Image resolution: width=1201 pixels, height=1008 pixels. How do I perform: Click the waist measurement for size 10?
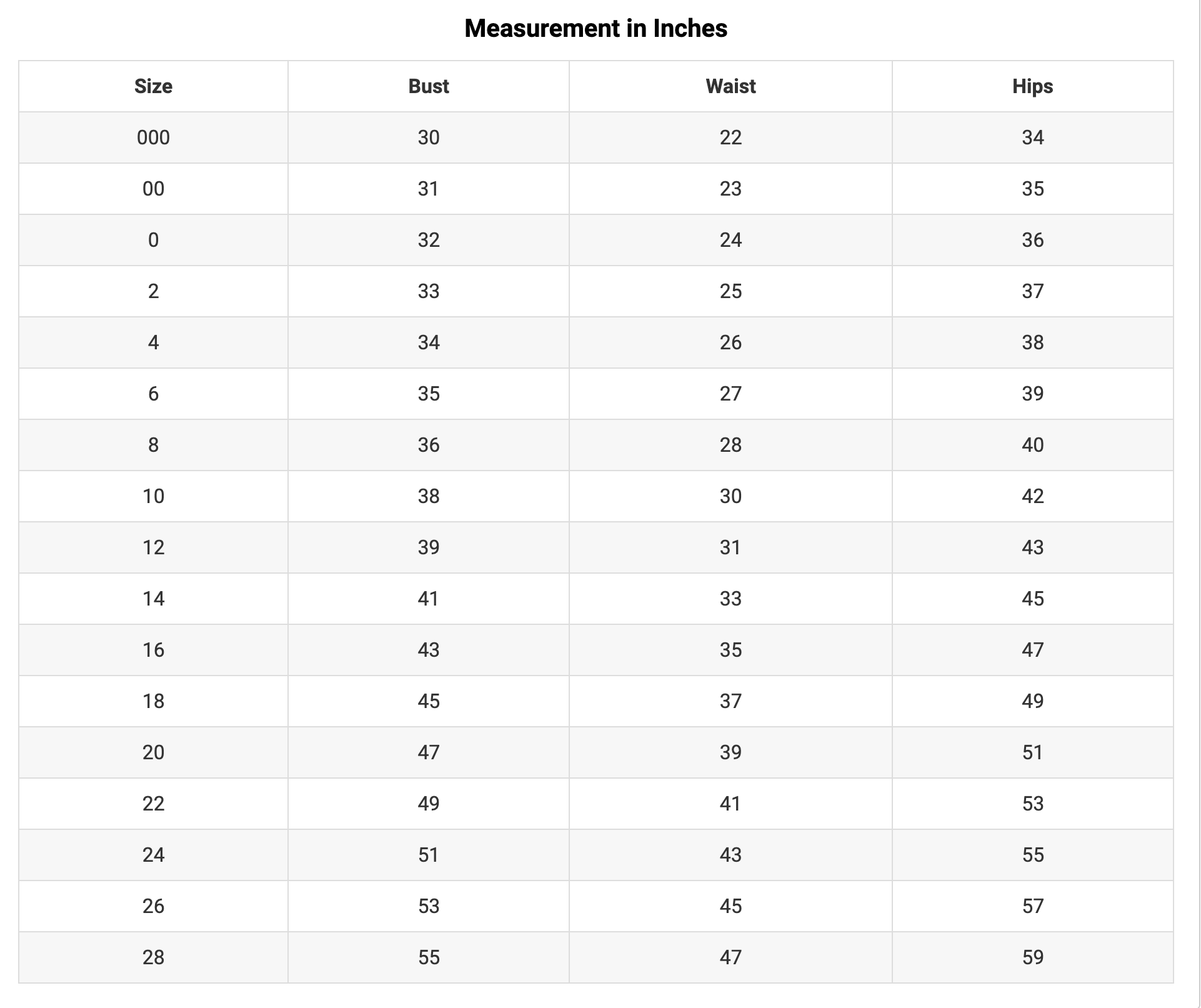[x=730, y=496]
